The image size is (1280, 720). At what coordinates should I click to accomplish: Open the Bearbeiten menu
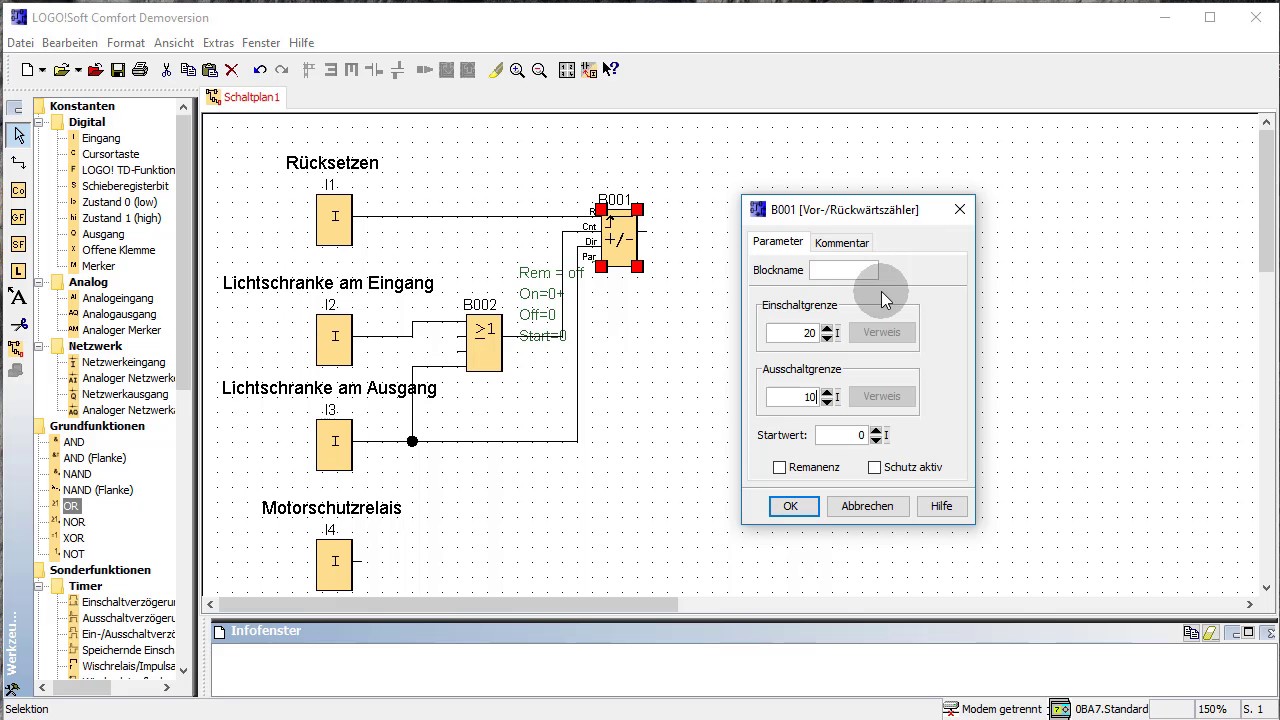pyautogui.click(x=70, y=43)
